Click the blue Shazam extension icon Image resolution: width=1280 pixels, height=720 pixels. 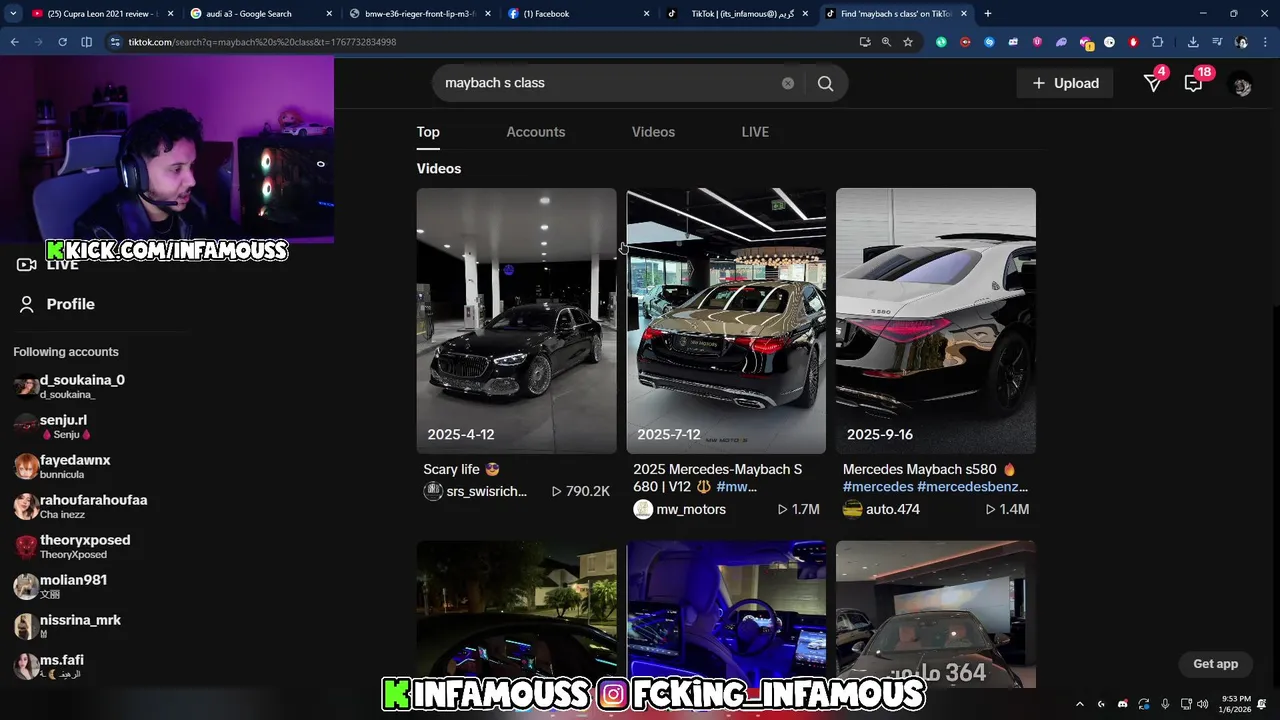point(989,42)
